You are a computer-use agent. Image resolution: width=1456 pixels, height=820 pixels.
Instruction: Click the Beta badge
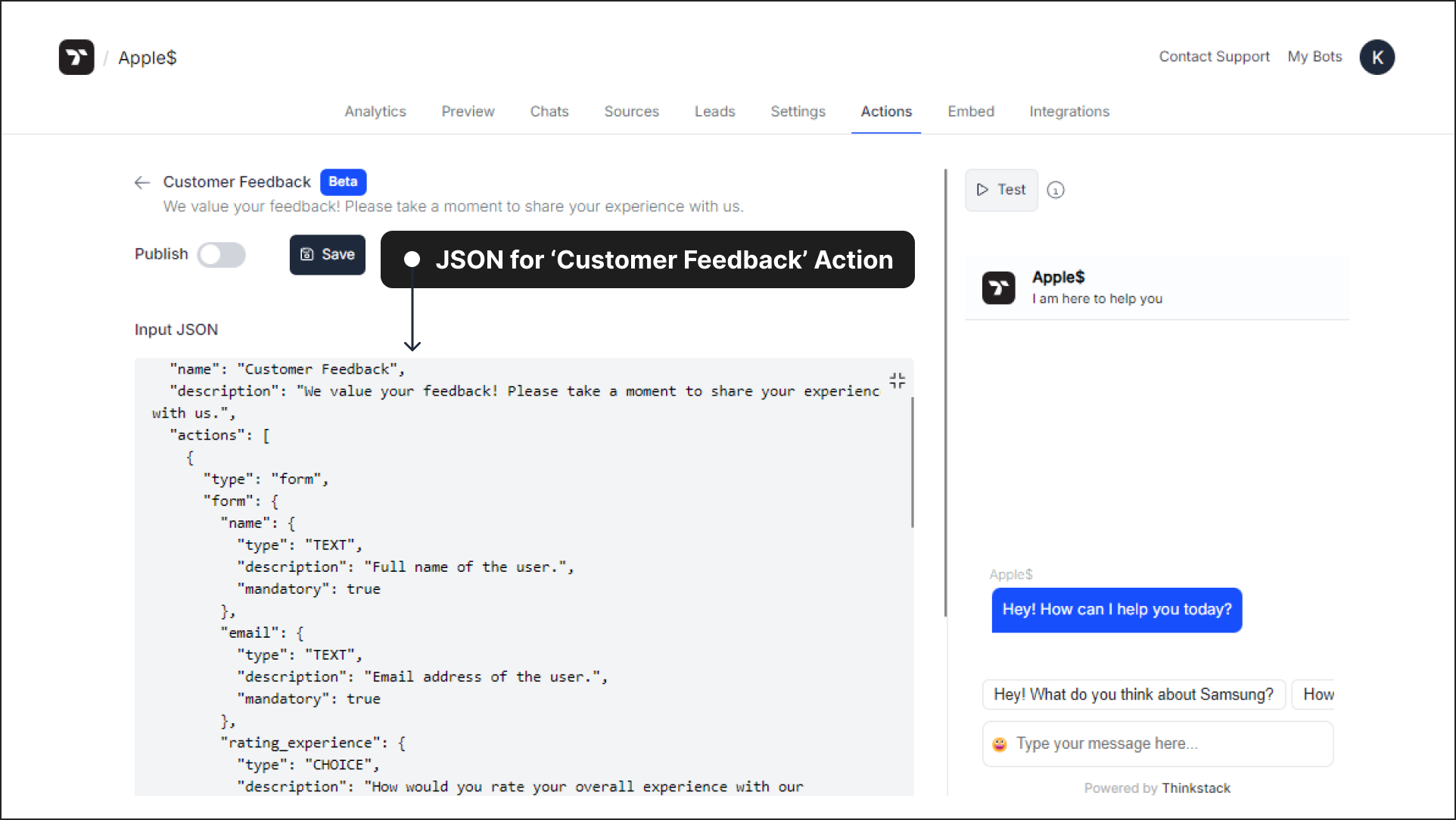point(343,182)
